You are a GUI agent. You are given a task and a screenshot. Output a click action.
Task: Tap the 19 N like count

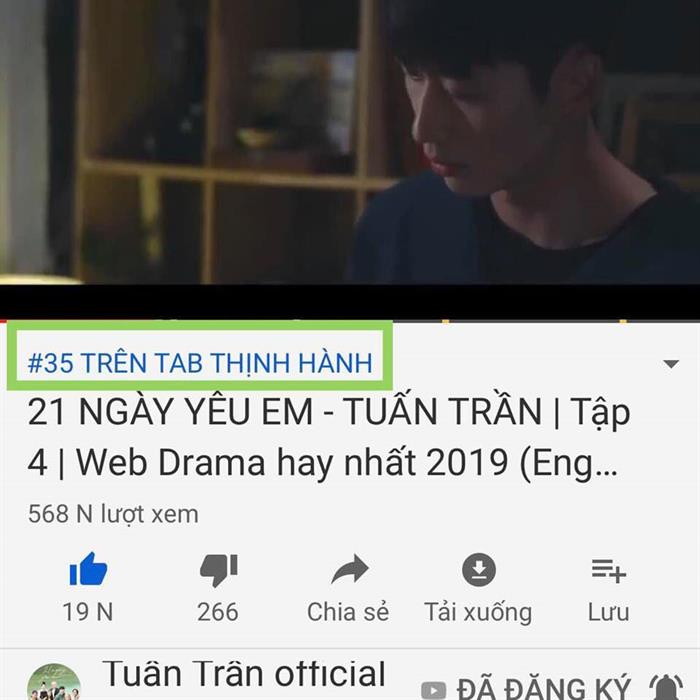(x=88, y=612)
